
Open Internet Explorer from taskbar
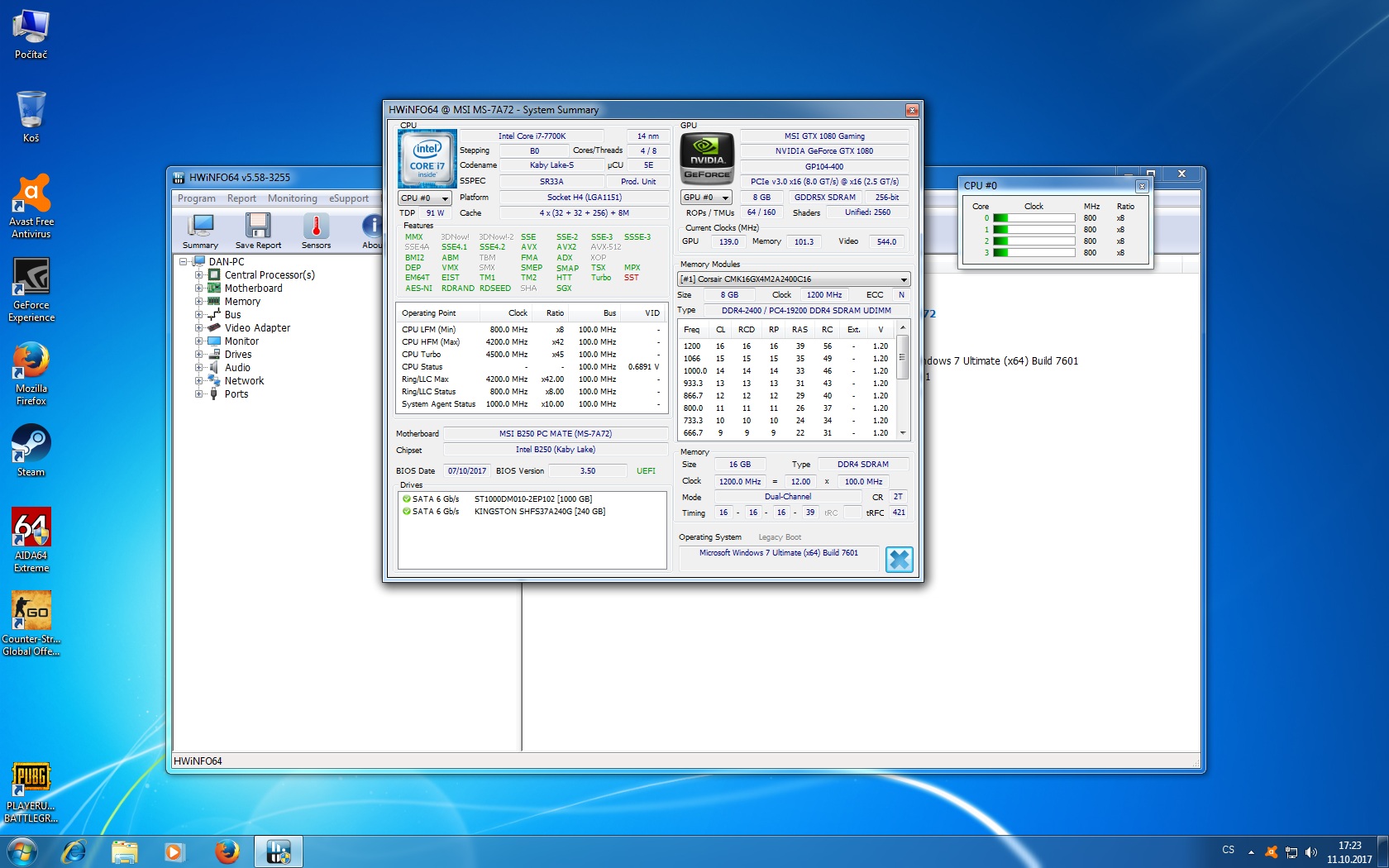[x=74, y=851]
